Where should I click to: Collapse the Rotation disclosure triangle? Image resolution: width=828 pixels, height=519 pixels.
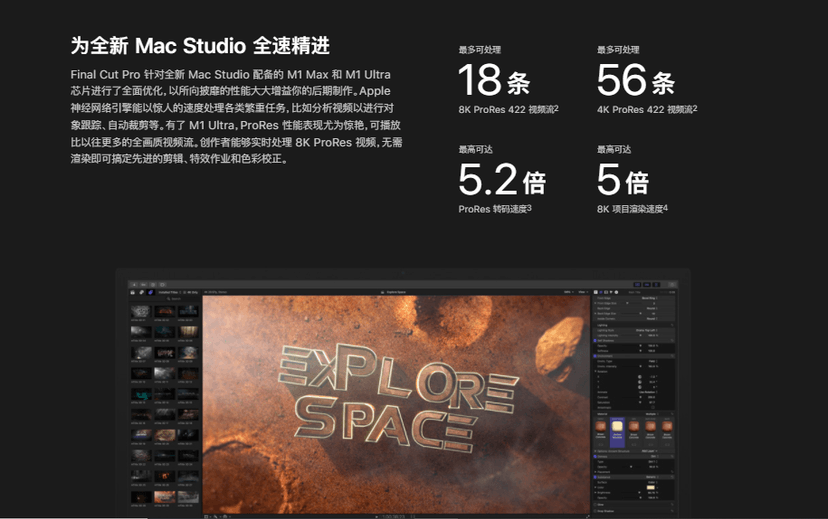[x=596, y=371]
